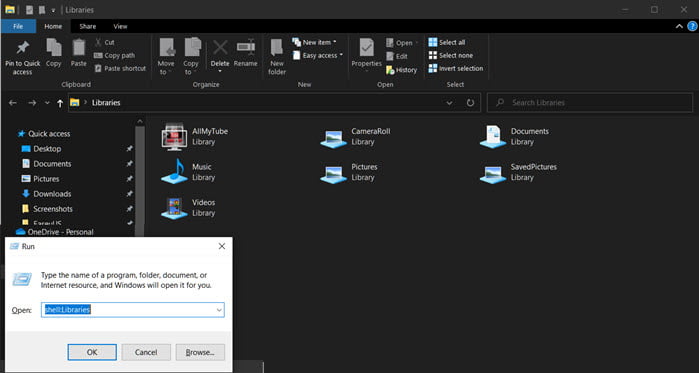The image size is (699, 373).
Task: Click the Cut scissors icon
Action: coord(98,42)
